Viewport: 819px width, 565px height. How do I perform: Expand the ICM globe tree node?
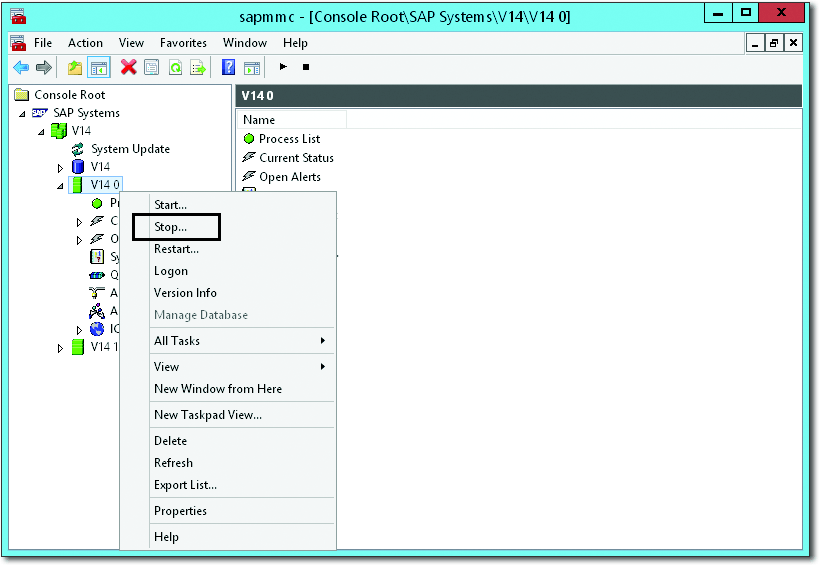point(79,330)
